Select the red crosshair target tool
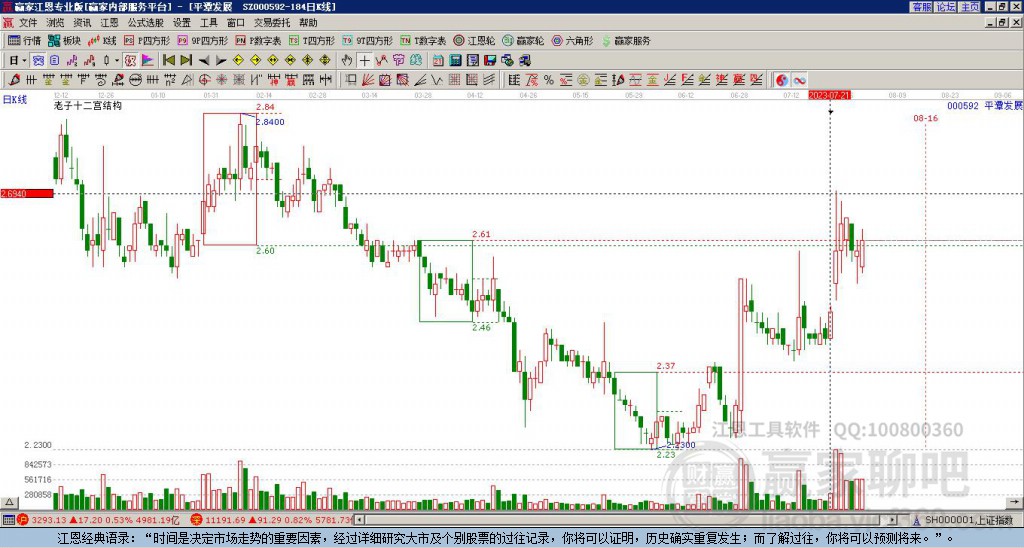 pos(204,80)
